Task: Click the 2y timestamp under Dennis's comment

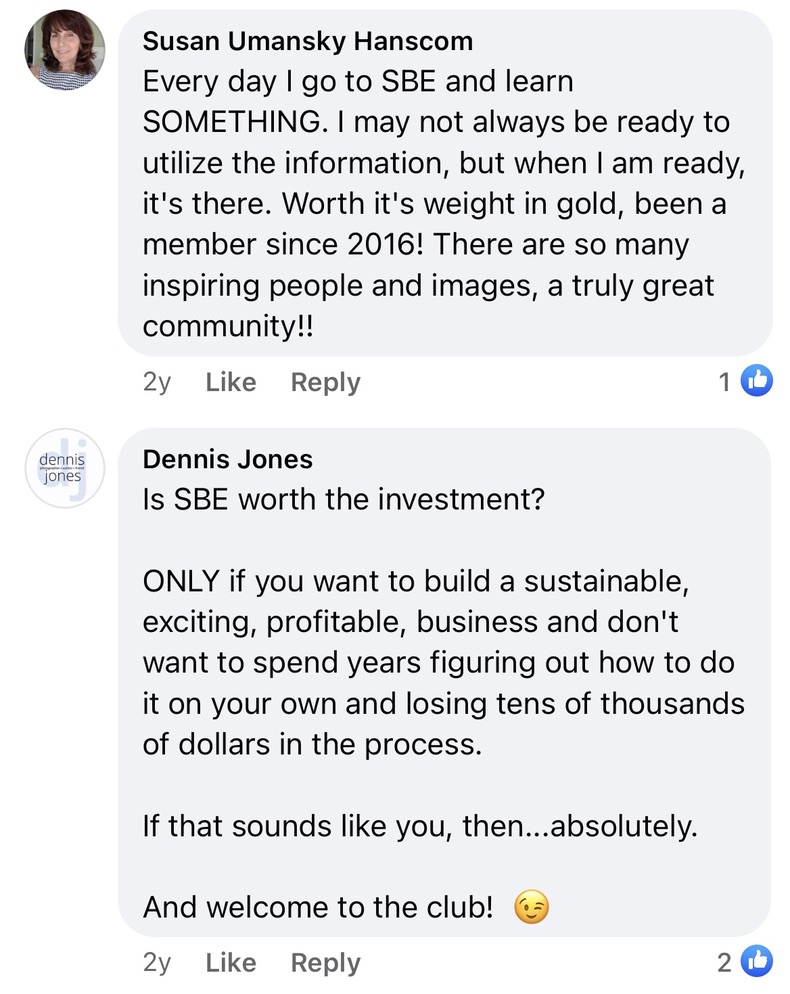Action: click(158, 962)
